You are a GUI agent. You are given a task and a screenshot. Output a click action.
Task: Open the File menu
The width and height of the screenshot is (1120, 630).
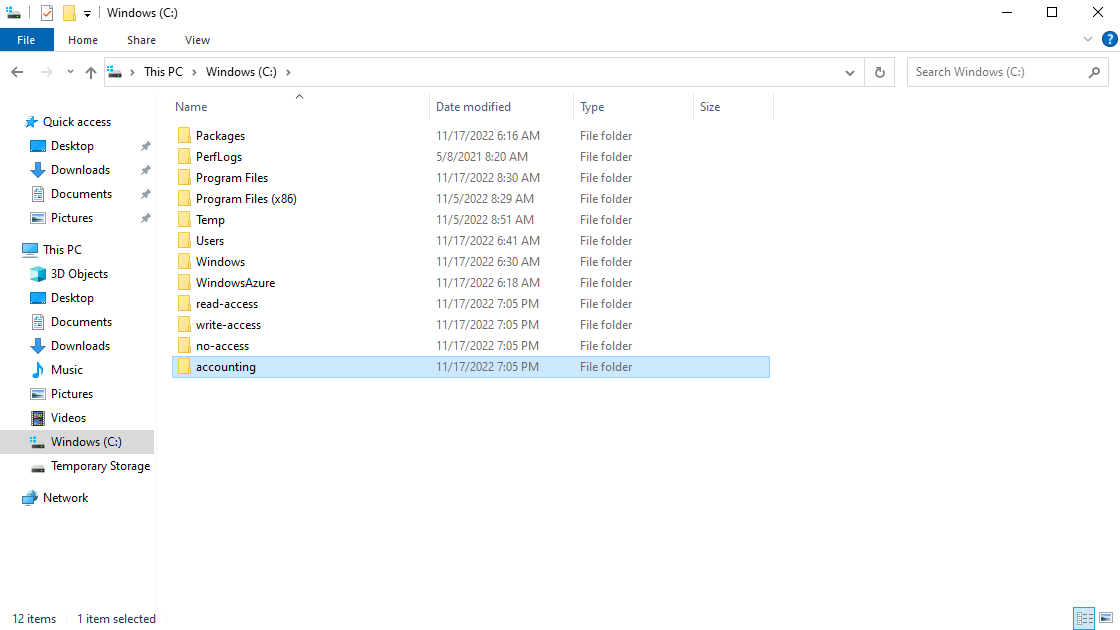click(26, 40)
